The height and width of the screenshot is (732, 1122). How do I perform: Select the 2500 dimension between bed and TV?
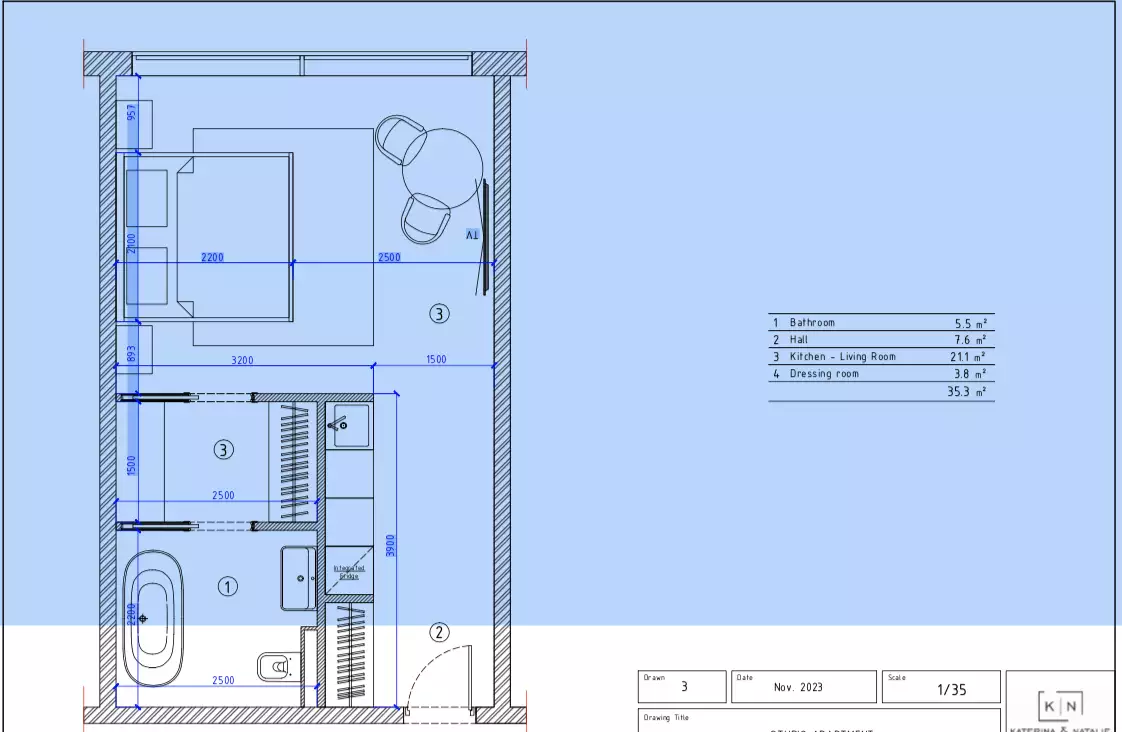click(389, 257)
